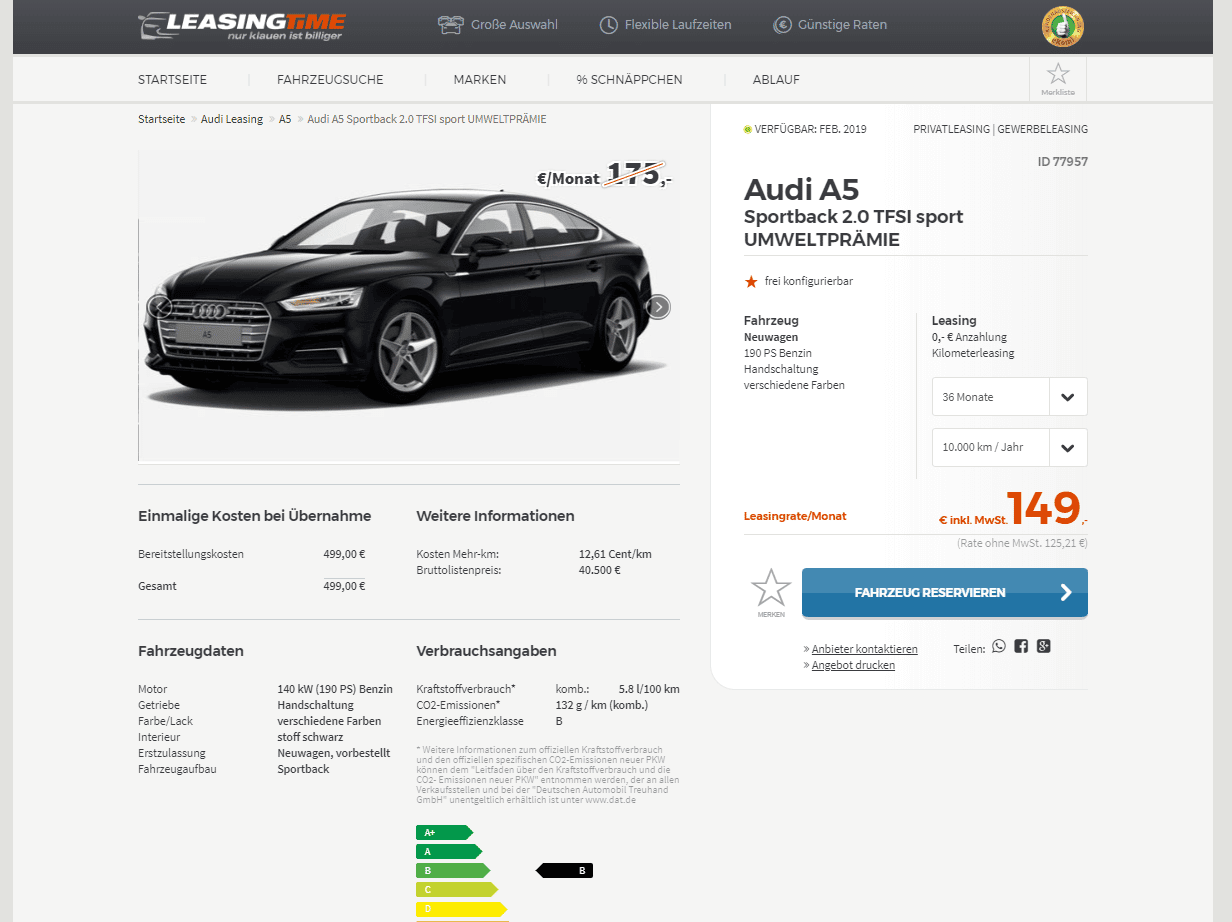The height and width of the screenshot is (922, 1232).
Task: Open Fahrzeugsuche menu item
Action: [330, 80]
